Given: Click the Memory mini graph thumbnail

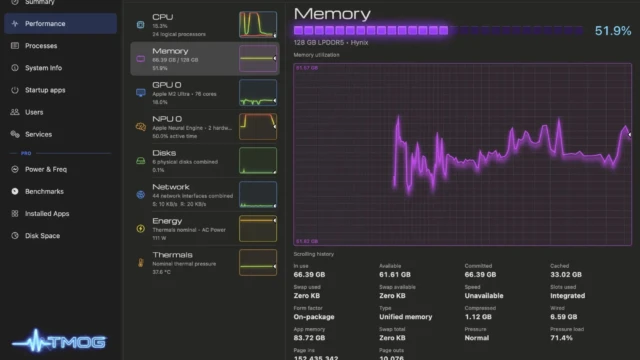Looking at the screenshot, I should point(258,58).
